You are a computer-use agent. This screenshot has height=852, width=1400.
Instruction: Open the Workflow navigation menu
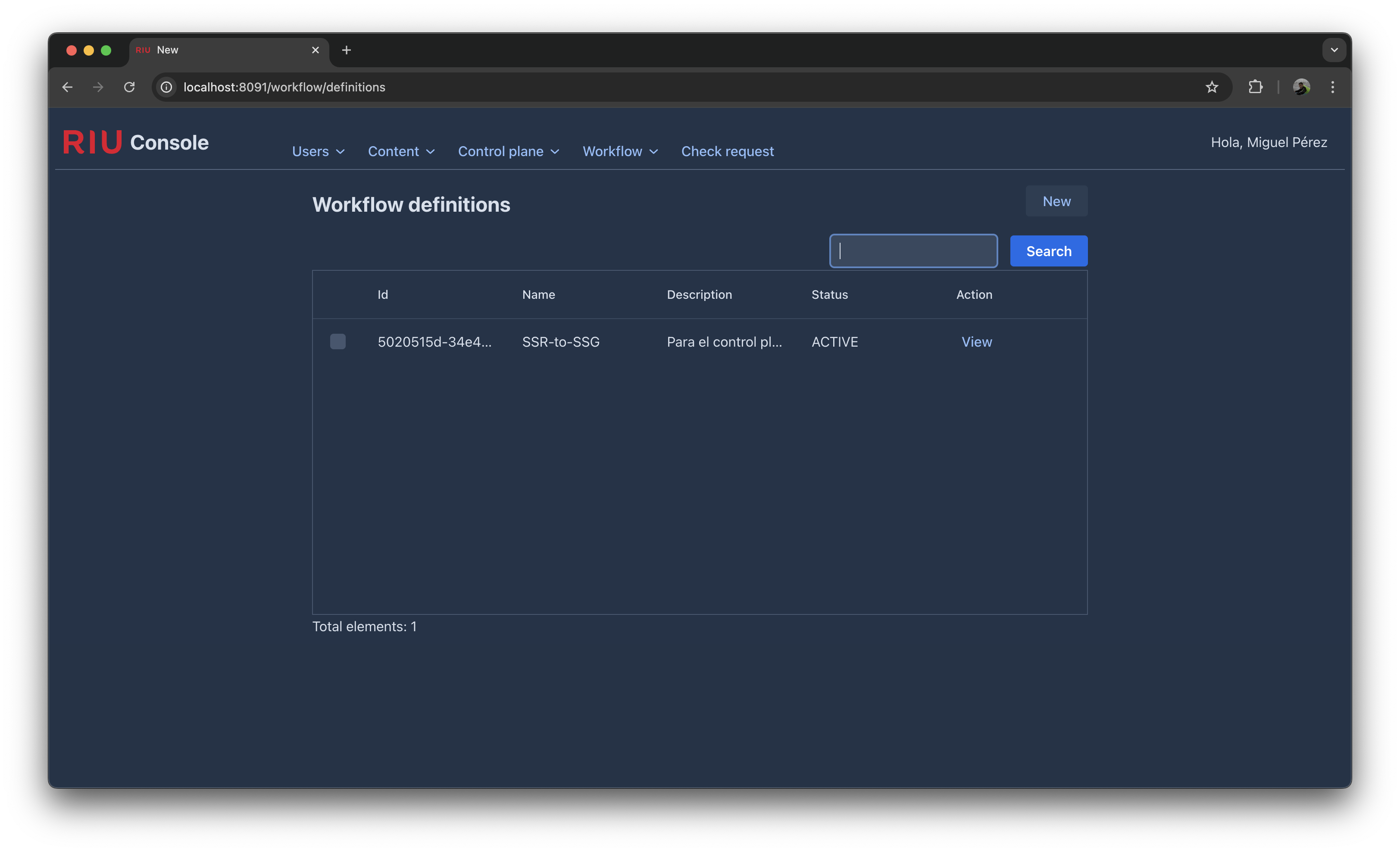coord(620,151)
